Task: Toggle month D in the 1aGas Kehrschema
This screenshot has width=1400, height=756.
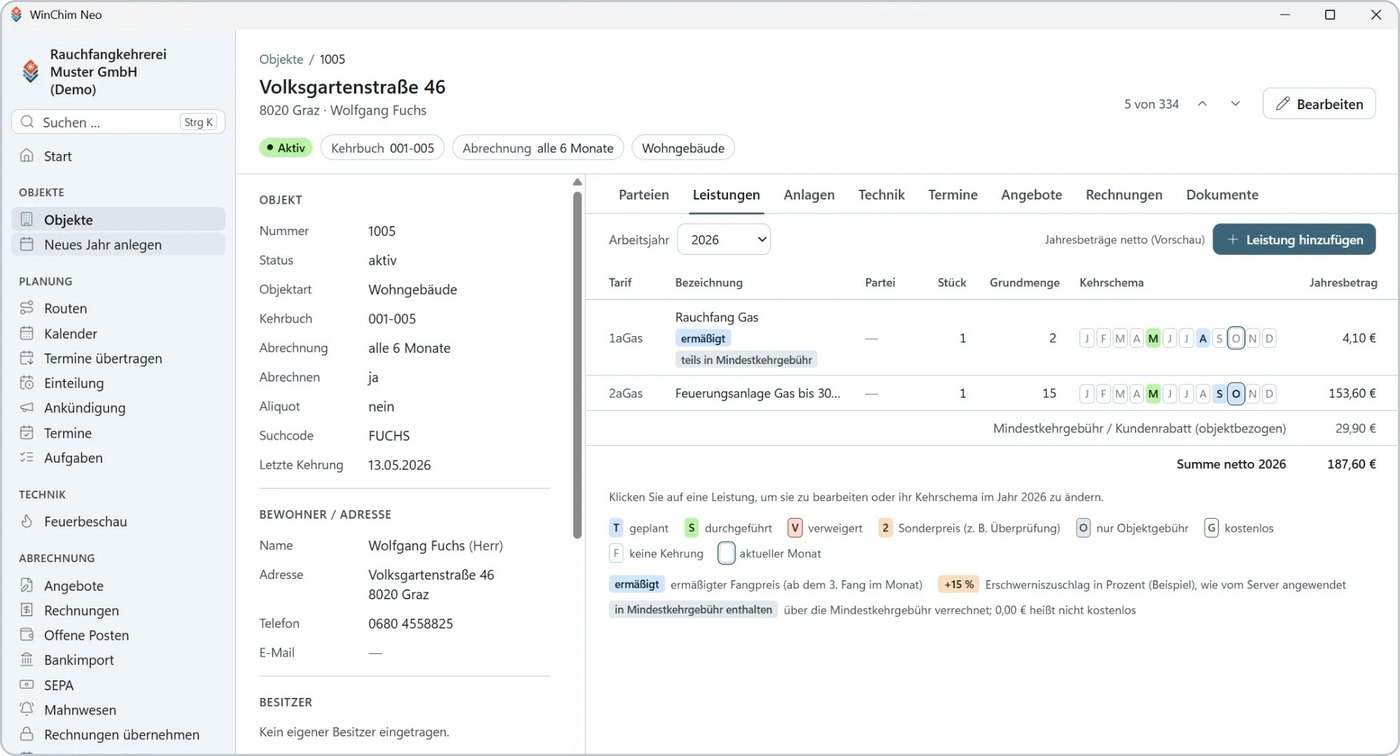Action: (x=1269, y=338)
